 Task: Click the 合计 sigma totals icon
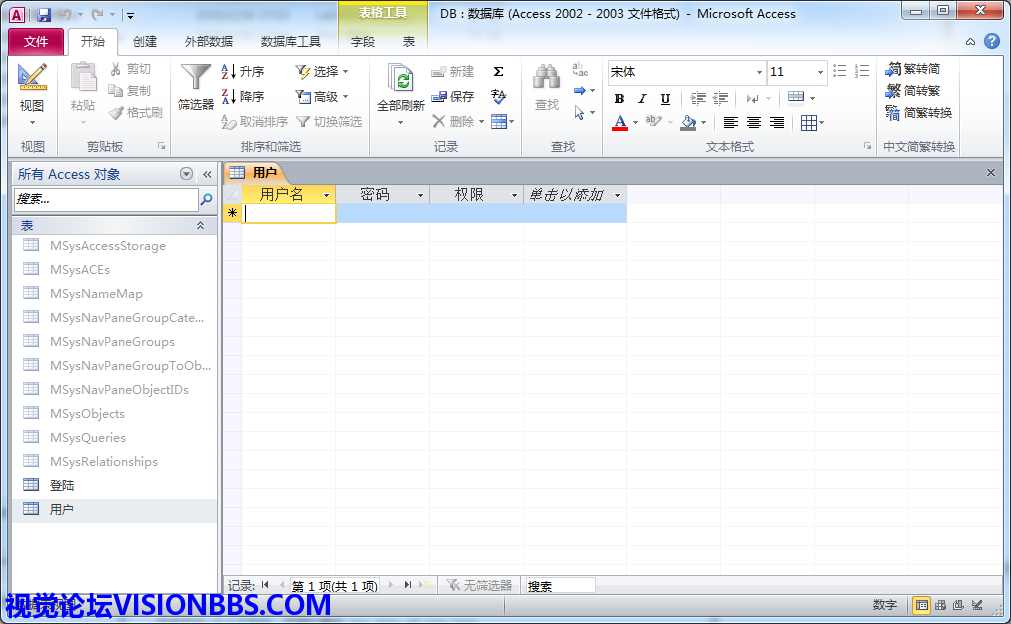(x=498, y=72)
